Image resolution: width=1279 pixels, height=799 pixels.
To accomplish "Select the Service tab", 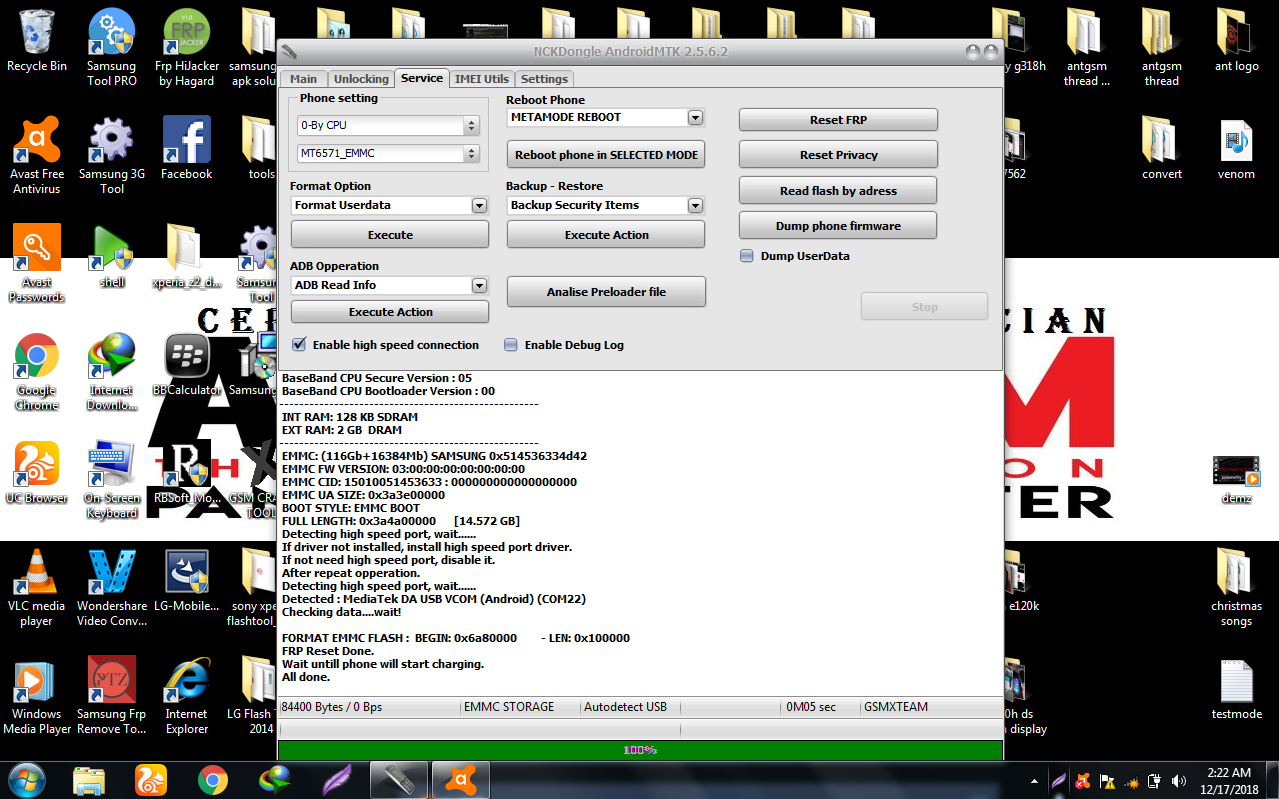I will click(422, 78).
